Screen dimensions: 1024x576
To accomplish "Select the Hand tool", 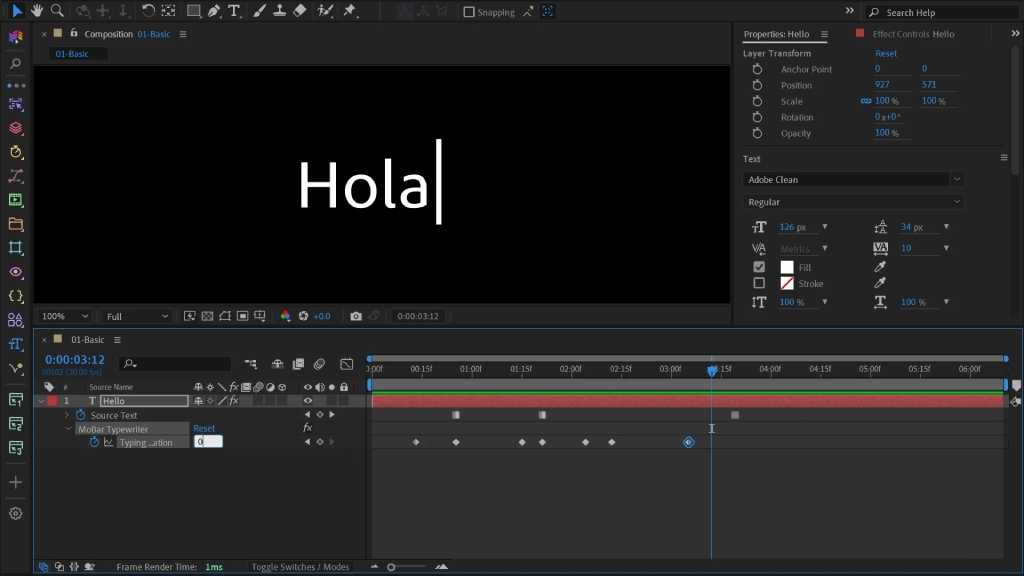I will pyautogui.click(x=38, y=11).
